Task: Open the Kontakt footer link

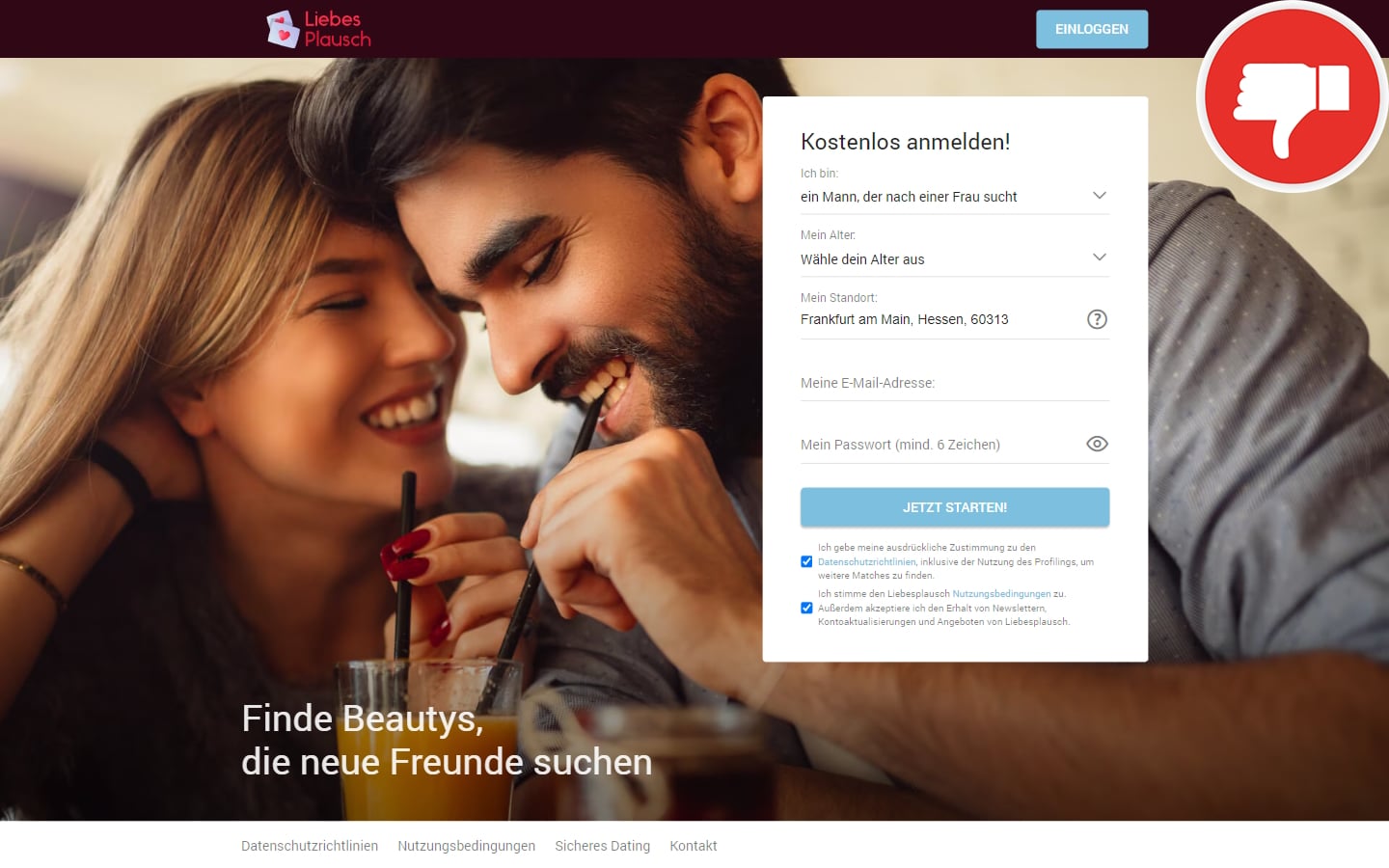Action: (x=694, y=846)
